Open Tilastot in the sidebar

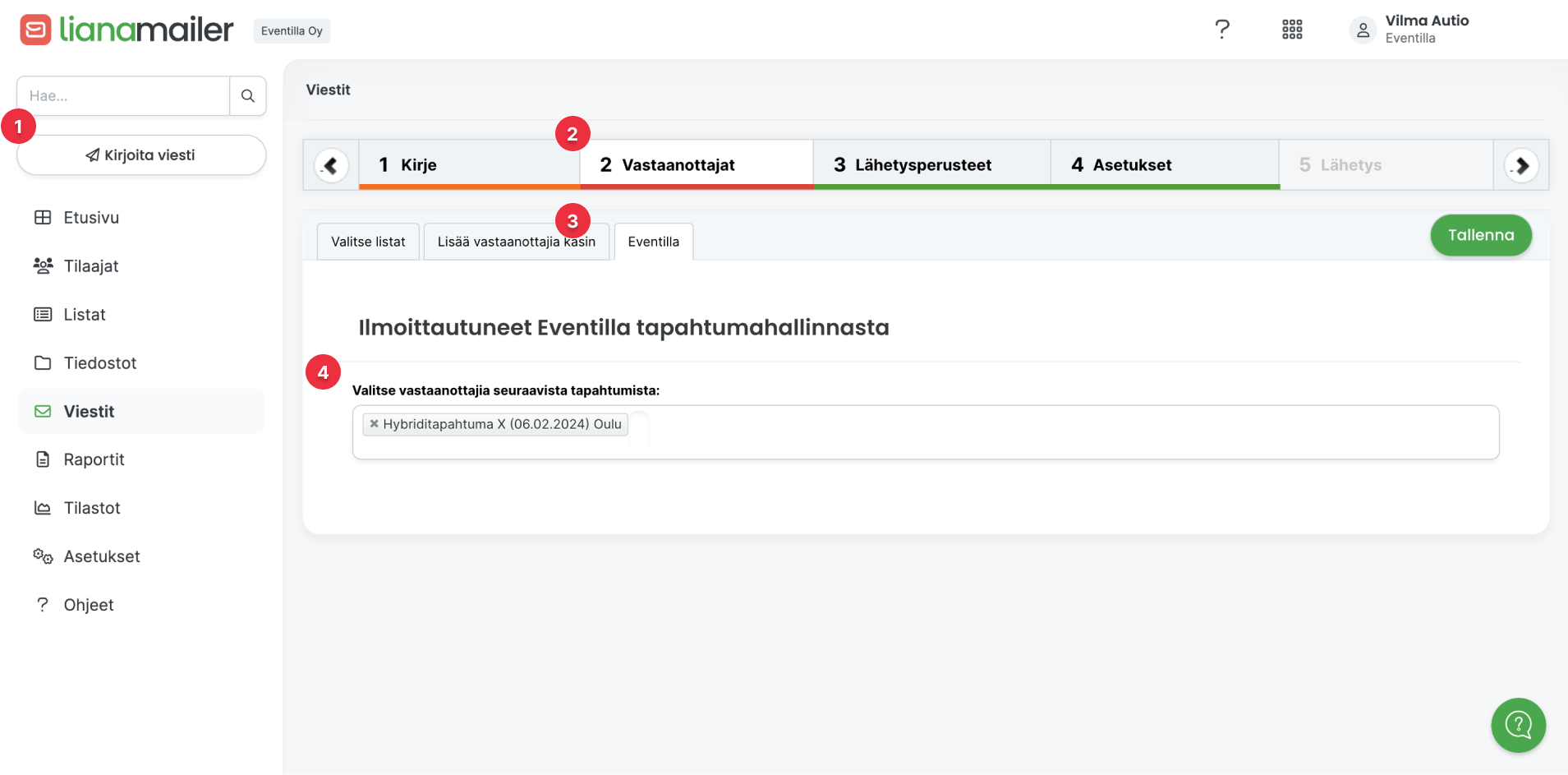[141, 508]
